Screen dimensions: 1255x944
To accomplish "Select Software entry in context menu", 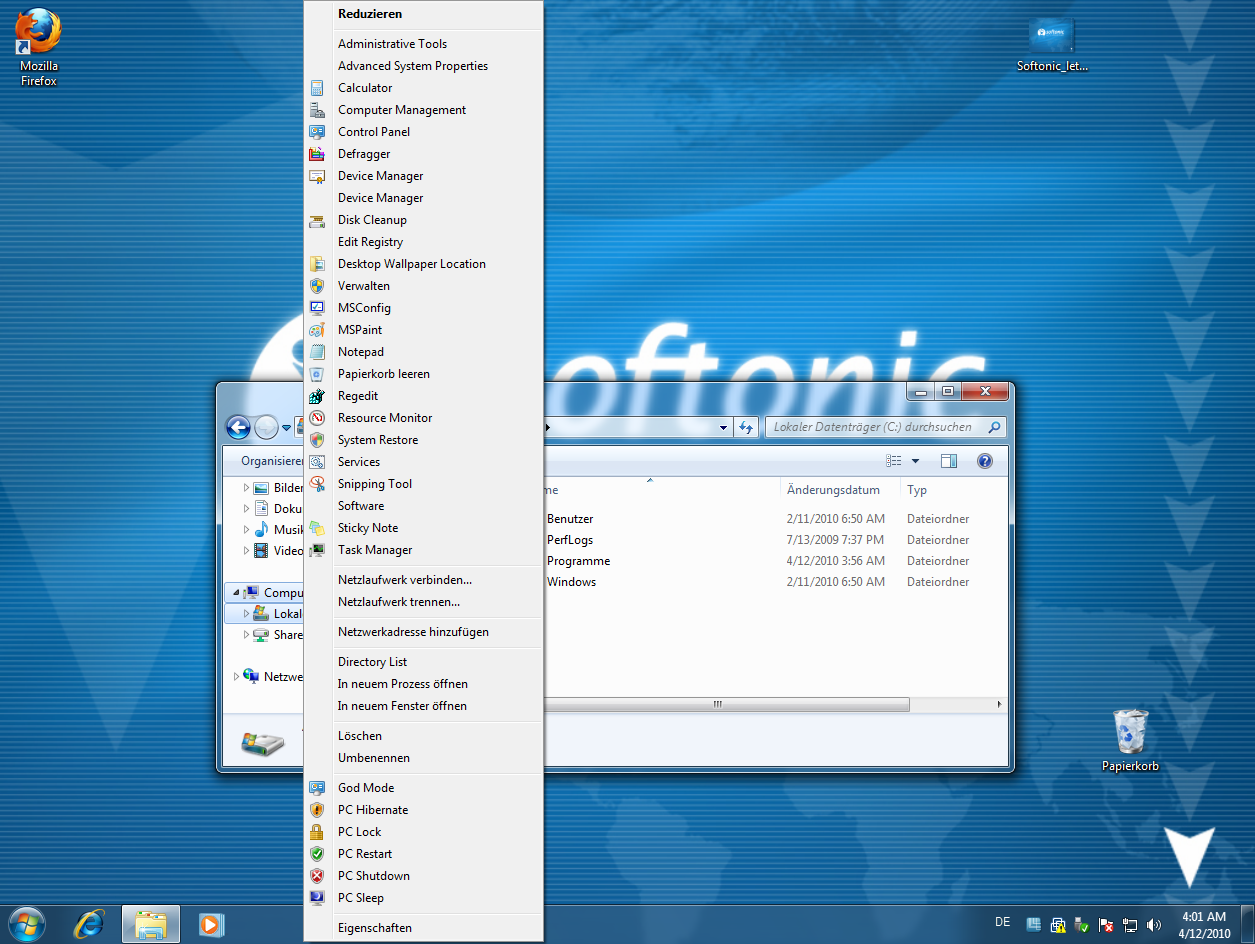I will click(361, 506).
